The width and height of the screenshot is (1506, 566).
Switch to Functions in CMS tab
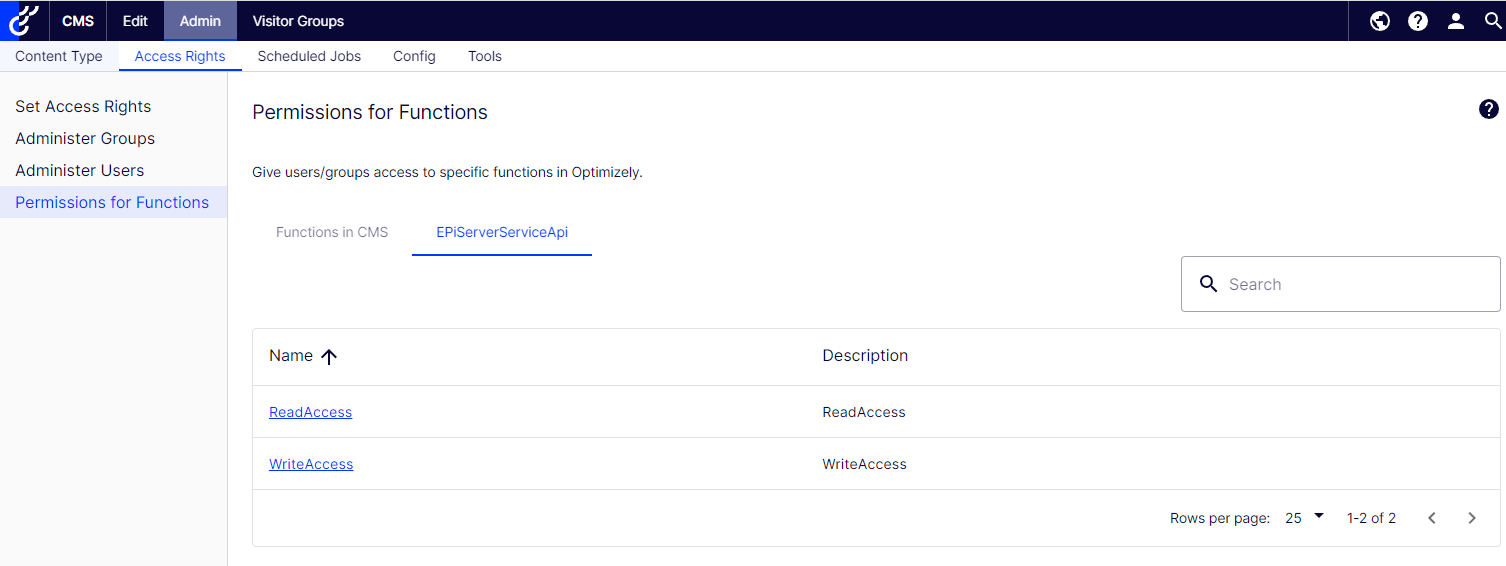click(x=332, y=232)
